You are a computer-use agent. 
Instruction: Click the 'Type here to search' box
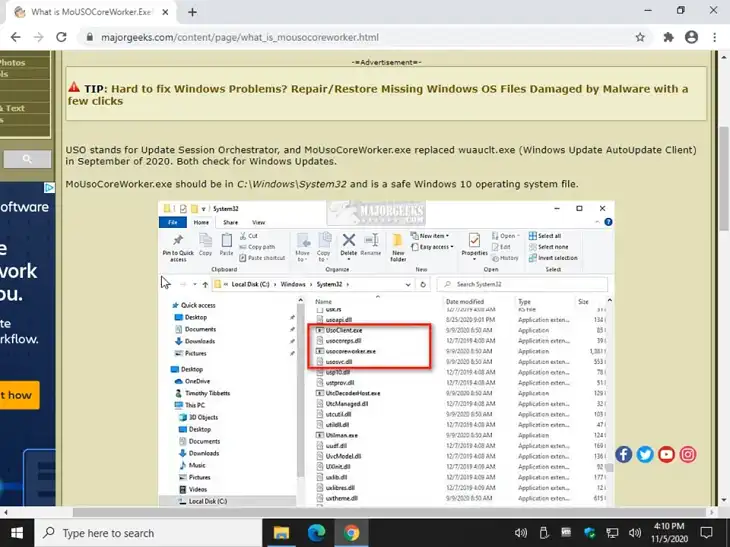[x=148, y=533]
